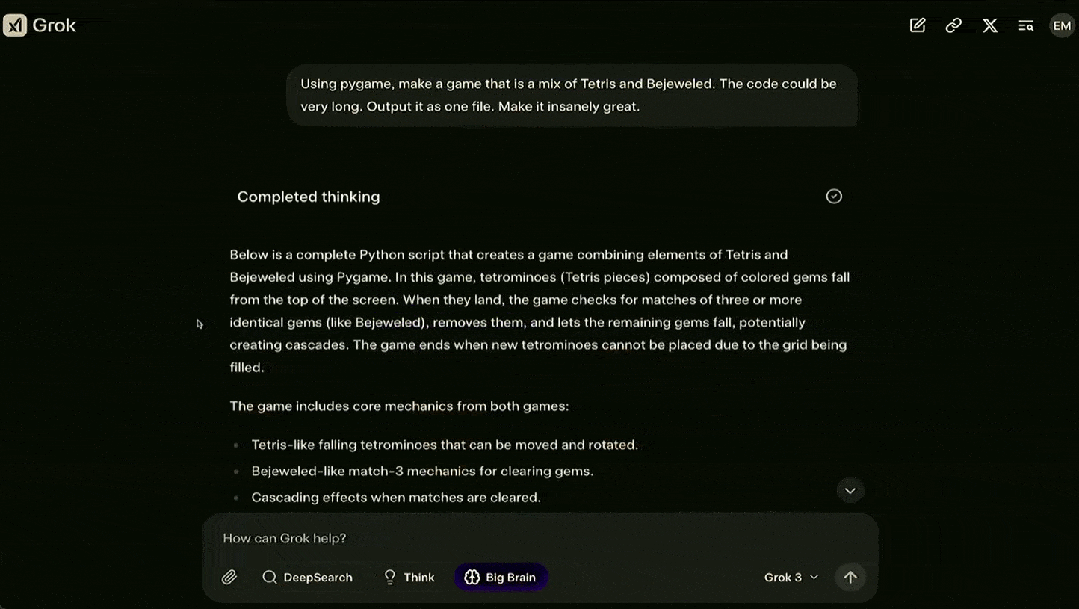Open the X social icon
This screenshot has height=609, width=1079.
(990, 26)
